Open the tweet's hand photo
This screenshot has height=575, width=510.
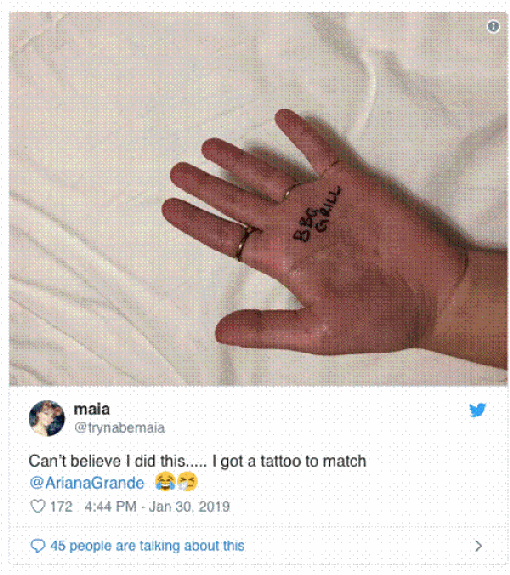point(258,199)
